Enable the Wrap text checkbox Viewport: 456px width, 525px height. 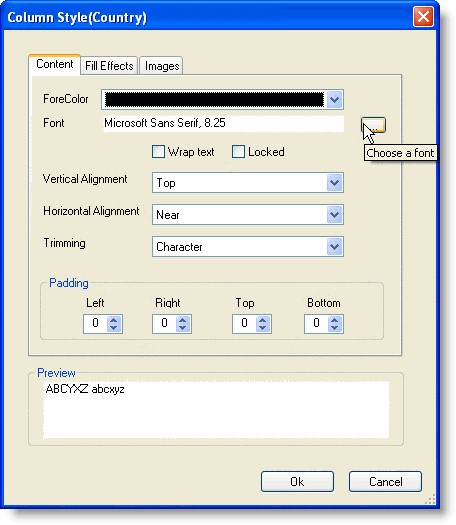(158, 151)
